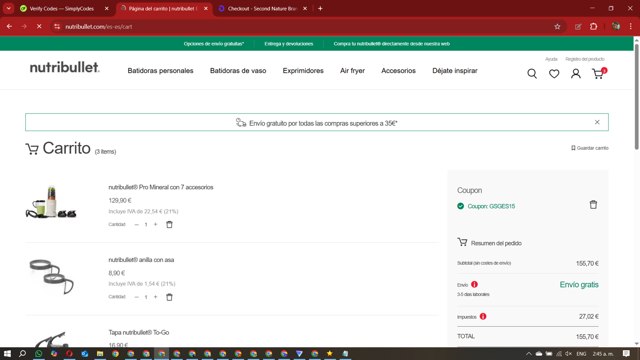Switch to Checkout Second Nature tab
This screenshot has height=360, width=640.
point(262,9)
